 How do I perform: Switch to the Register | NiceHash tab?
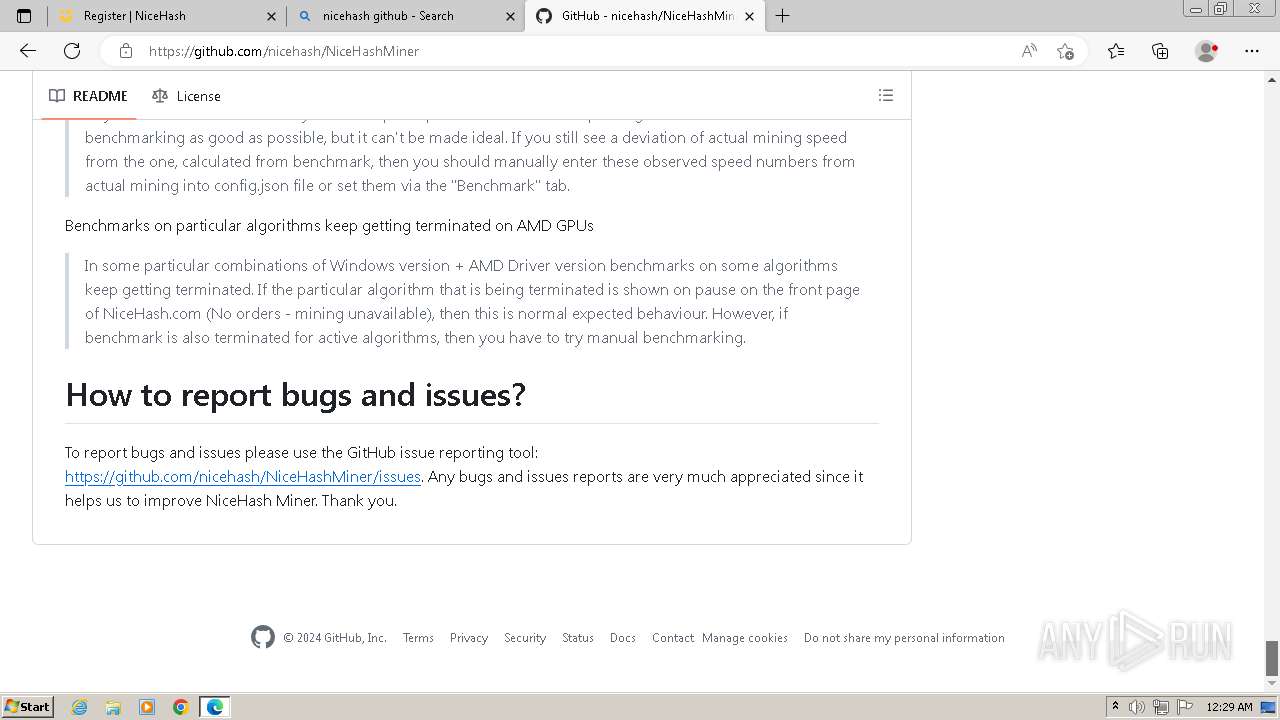point(166,16)
